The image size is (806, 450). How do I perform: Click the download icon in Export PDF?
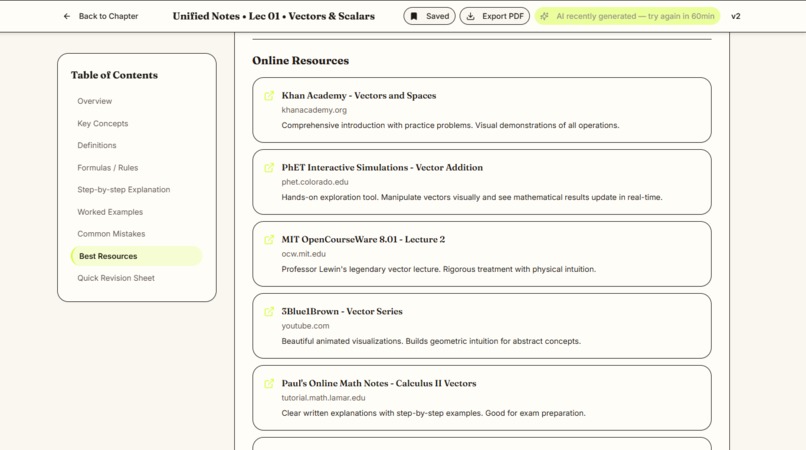coord(470,16)
